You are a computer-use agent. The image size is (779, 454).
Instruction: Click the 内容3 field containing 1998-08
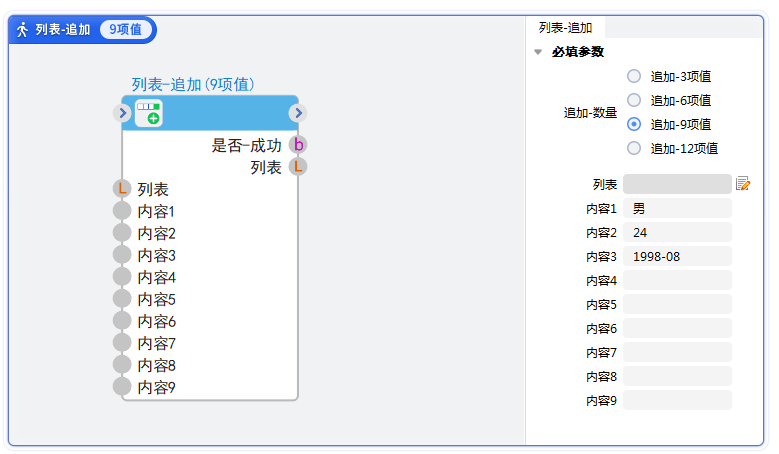(677, 256)
